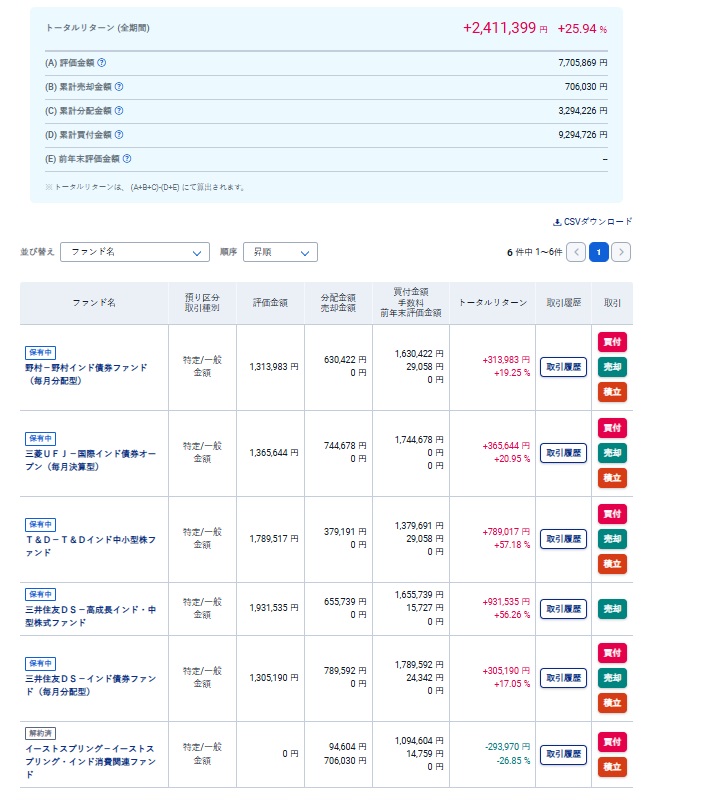Image resolution: width=704 pixels, height=807 pixels.
Task: Go to next page with right arrow
Action: coord(621,252)
